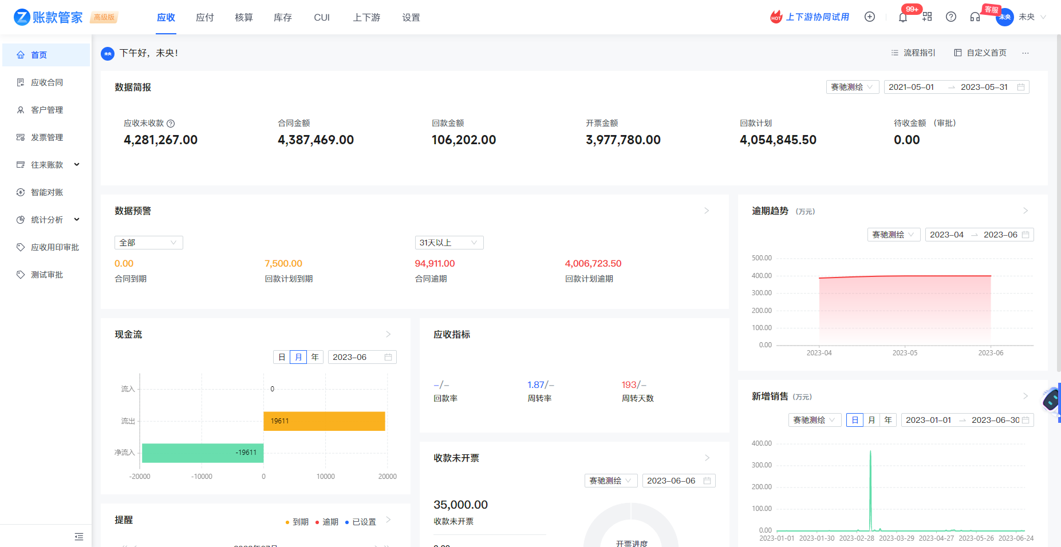
Task: Switch to the 应收 top tab
Action: [x=166, y=18]
